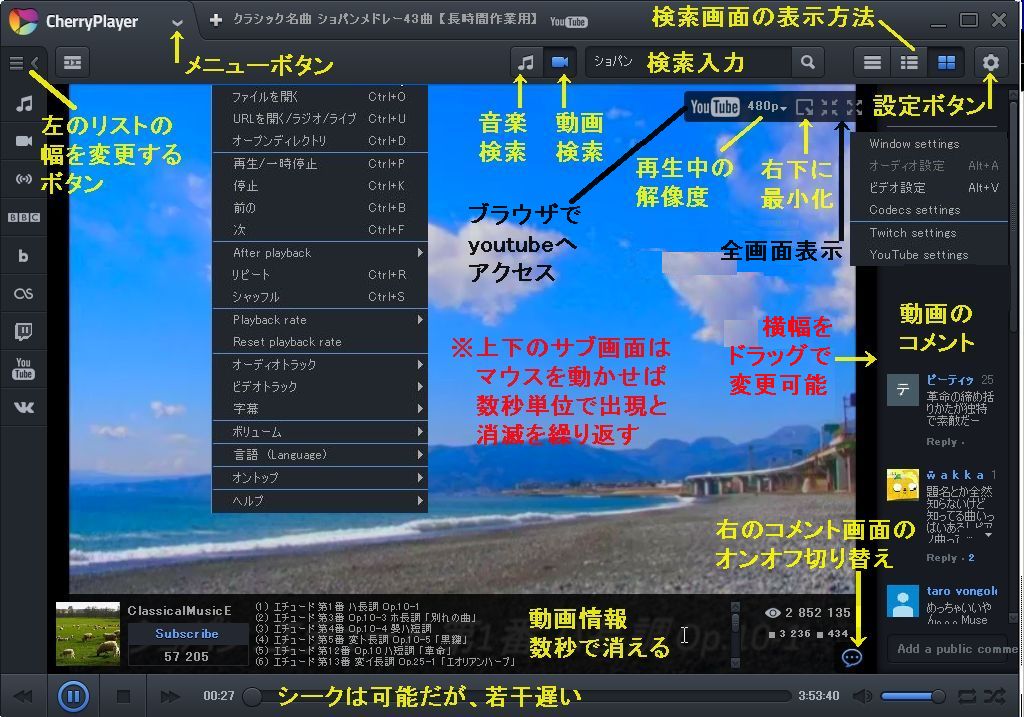Choose 停止 from the menu

point(320,186)
